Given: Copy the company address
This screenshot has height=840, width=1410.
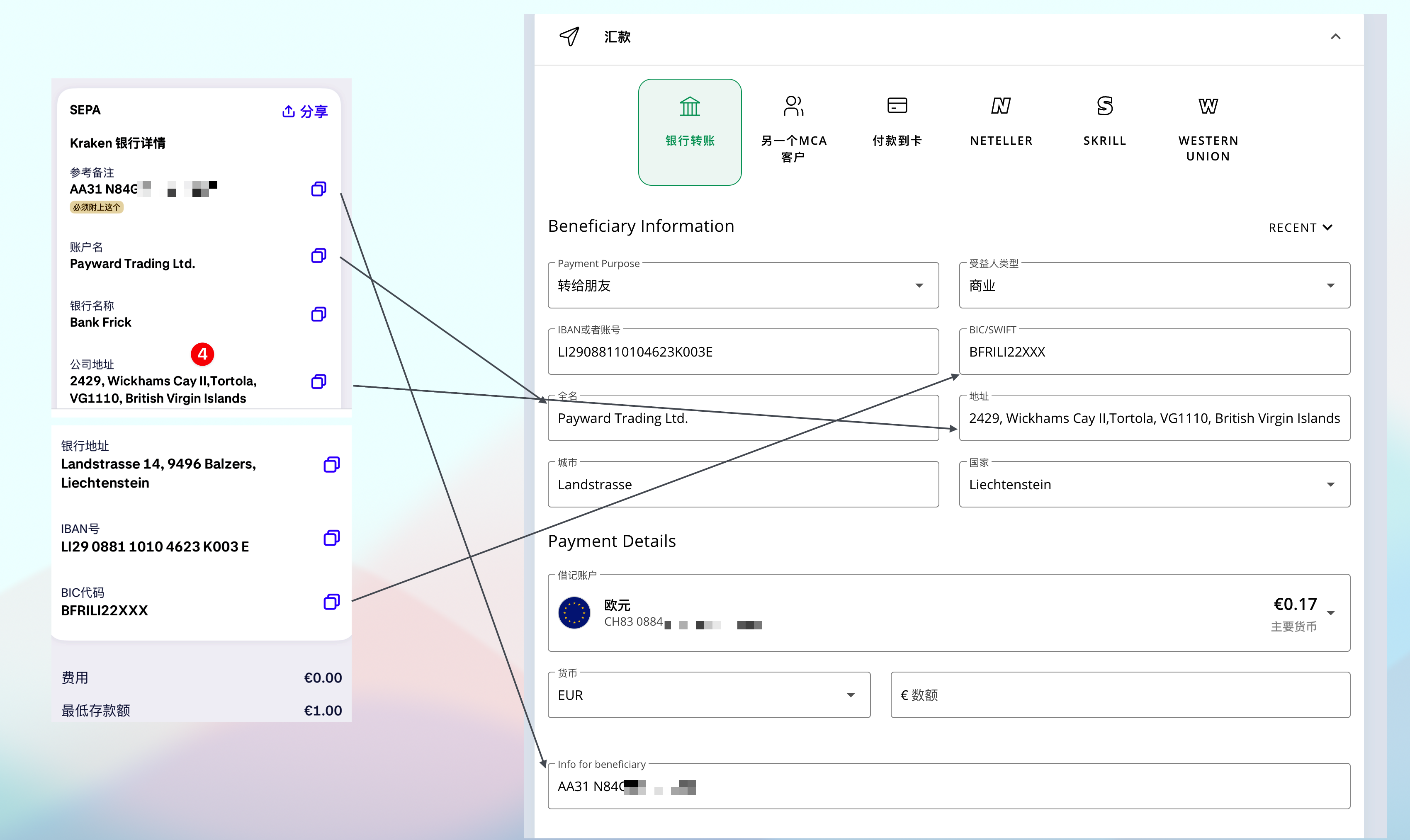Looking at the screenshot, I should 318,381.
